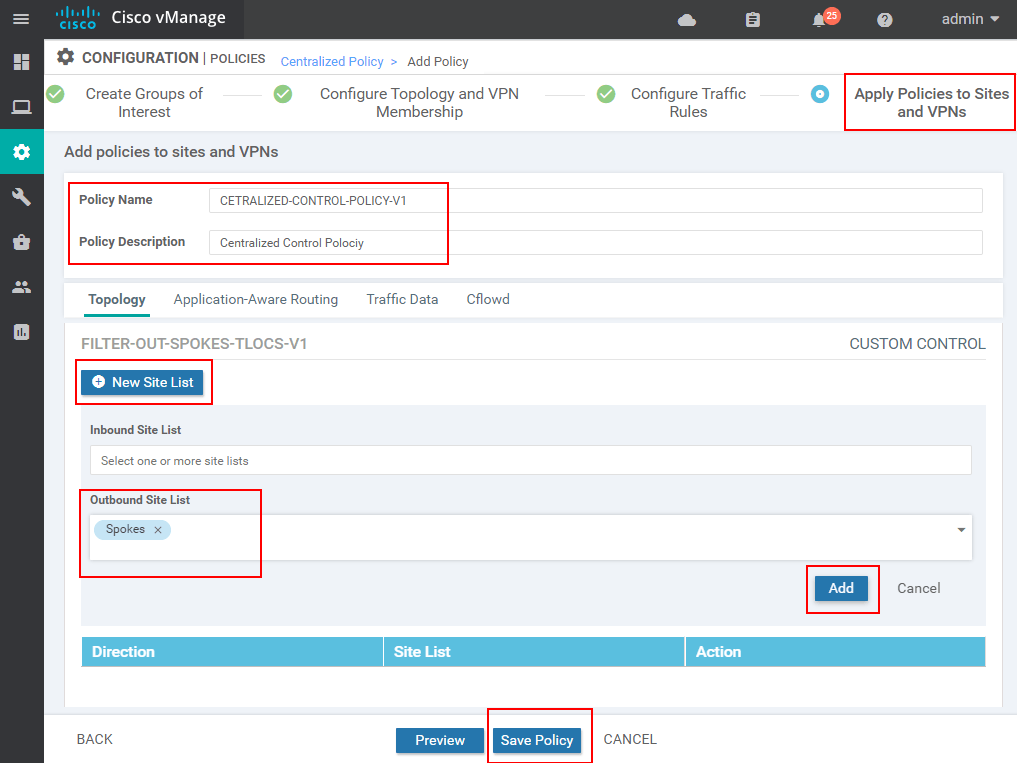The image size is (1017, 763).
Task: Open the Maintenance briefcase sidebar icon
Action: [x=21, y=242]
